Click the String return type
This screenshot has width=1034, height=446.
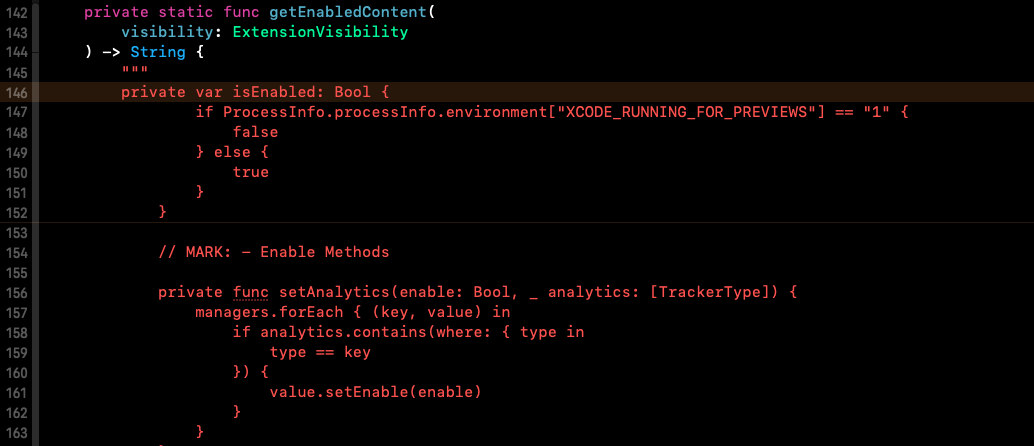tap(157, 52)
